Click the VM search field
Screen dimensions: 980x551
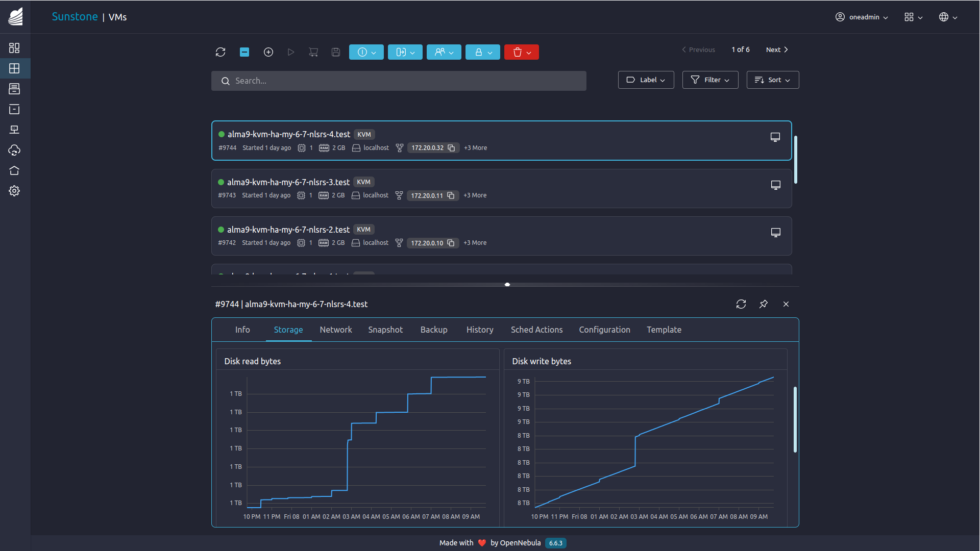point(400,80)
